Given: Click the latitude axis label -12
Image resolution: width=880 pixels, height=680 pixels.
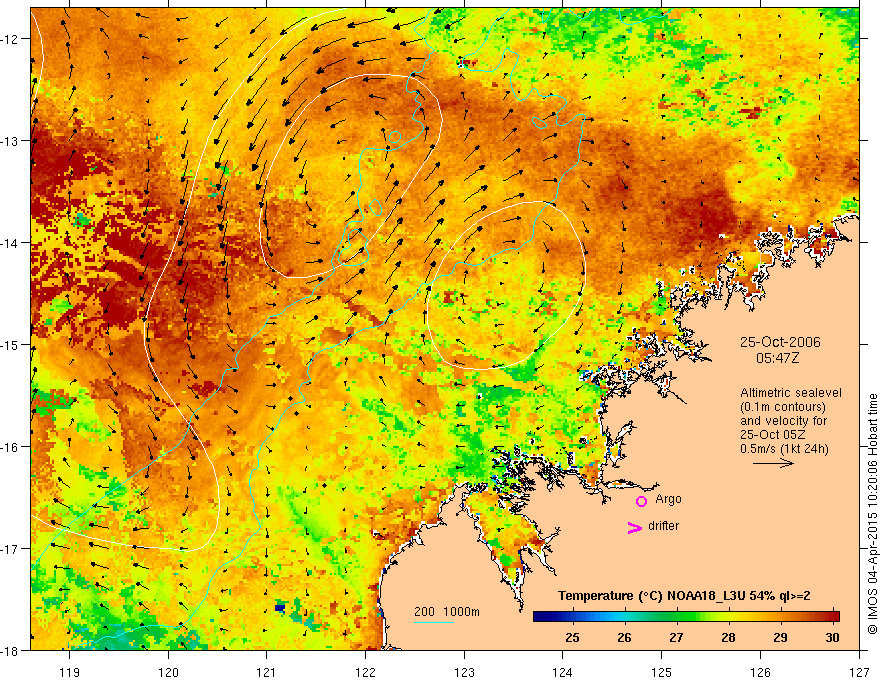Looking at the screenshot, I should pyautogui.click(x=10, y=39).
